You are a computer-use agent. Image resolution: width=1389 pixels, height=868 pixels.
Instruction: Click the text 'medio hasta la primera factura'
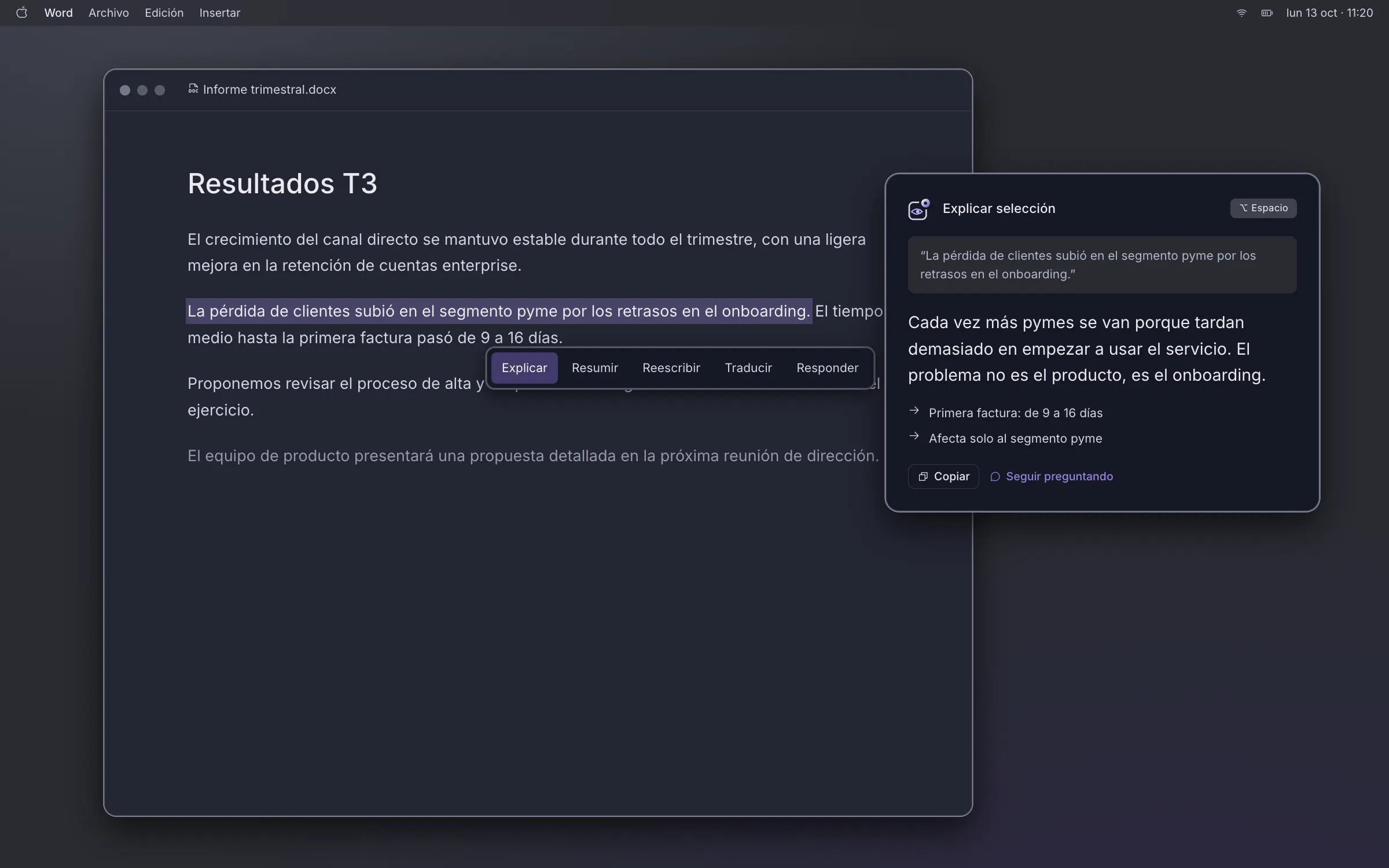coord(300,338)
